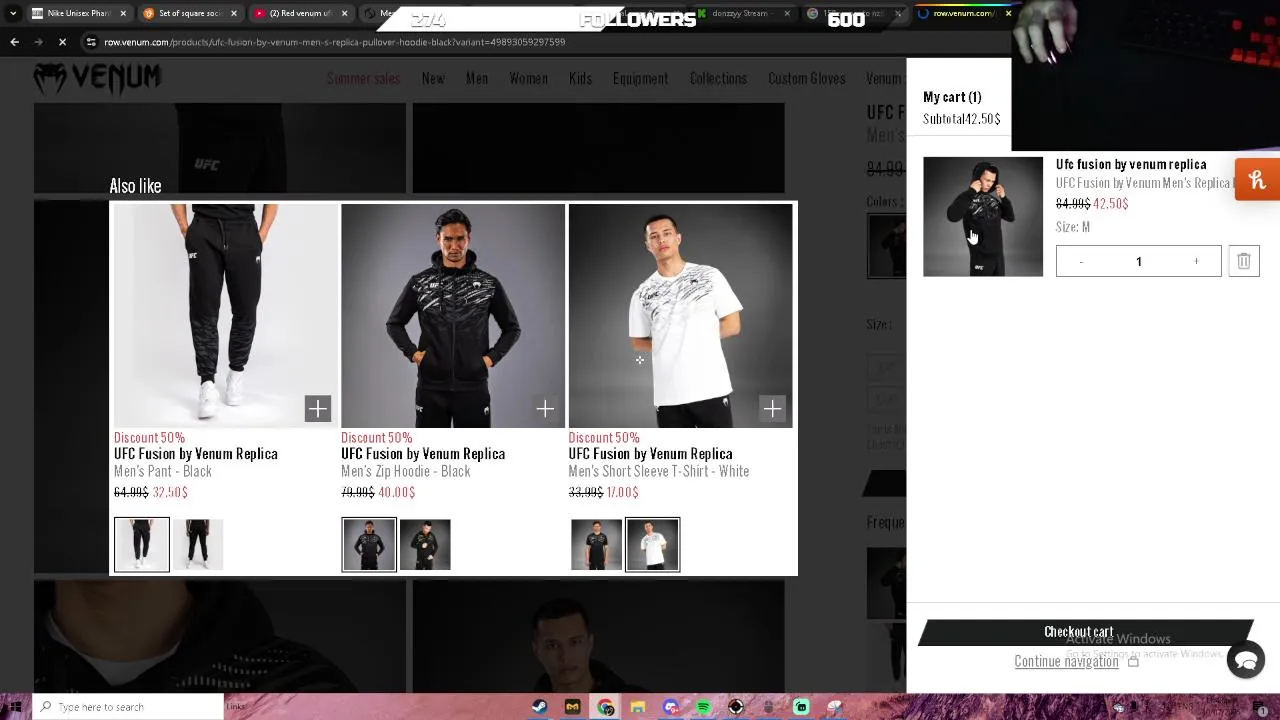The image size is (1280, 720).
Task: Open Equipment navigation menu
Action: coord(640,78)
